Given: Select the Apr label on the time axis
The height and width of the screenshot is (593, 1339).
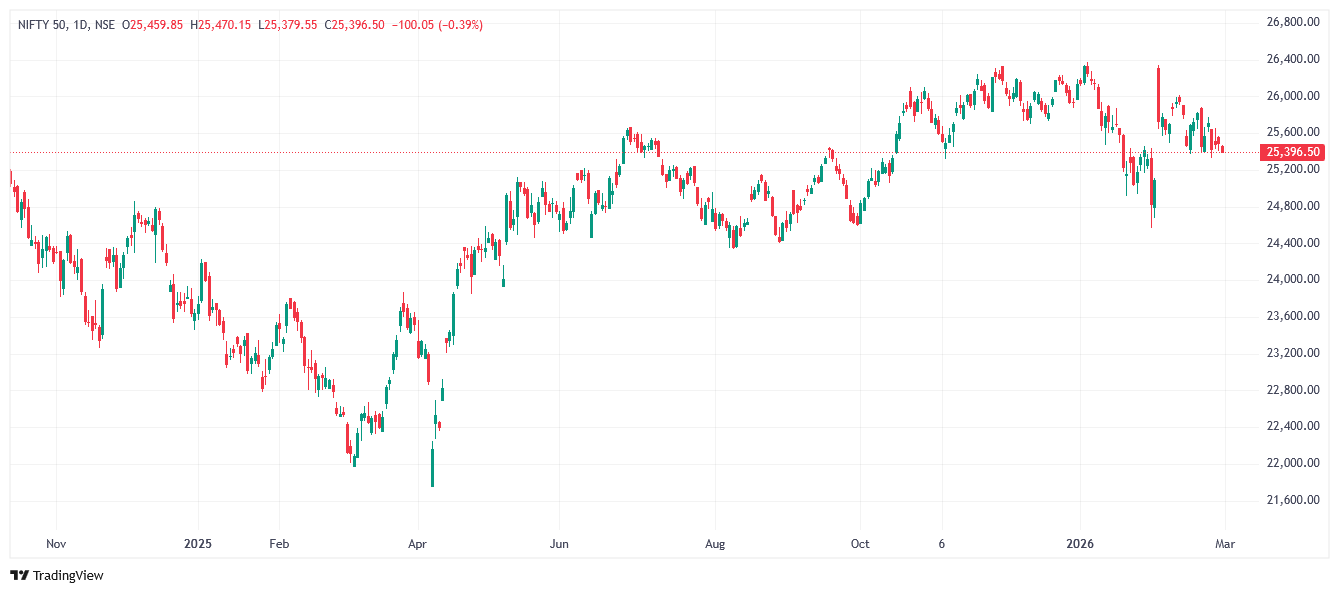Looking at the screenshot, I should 418,544.
